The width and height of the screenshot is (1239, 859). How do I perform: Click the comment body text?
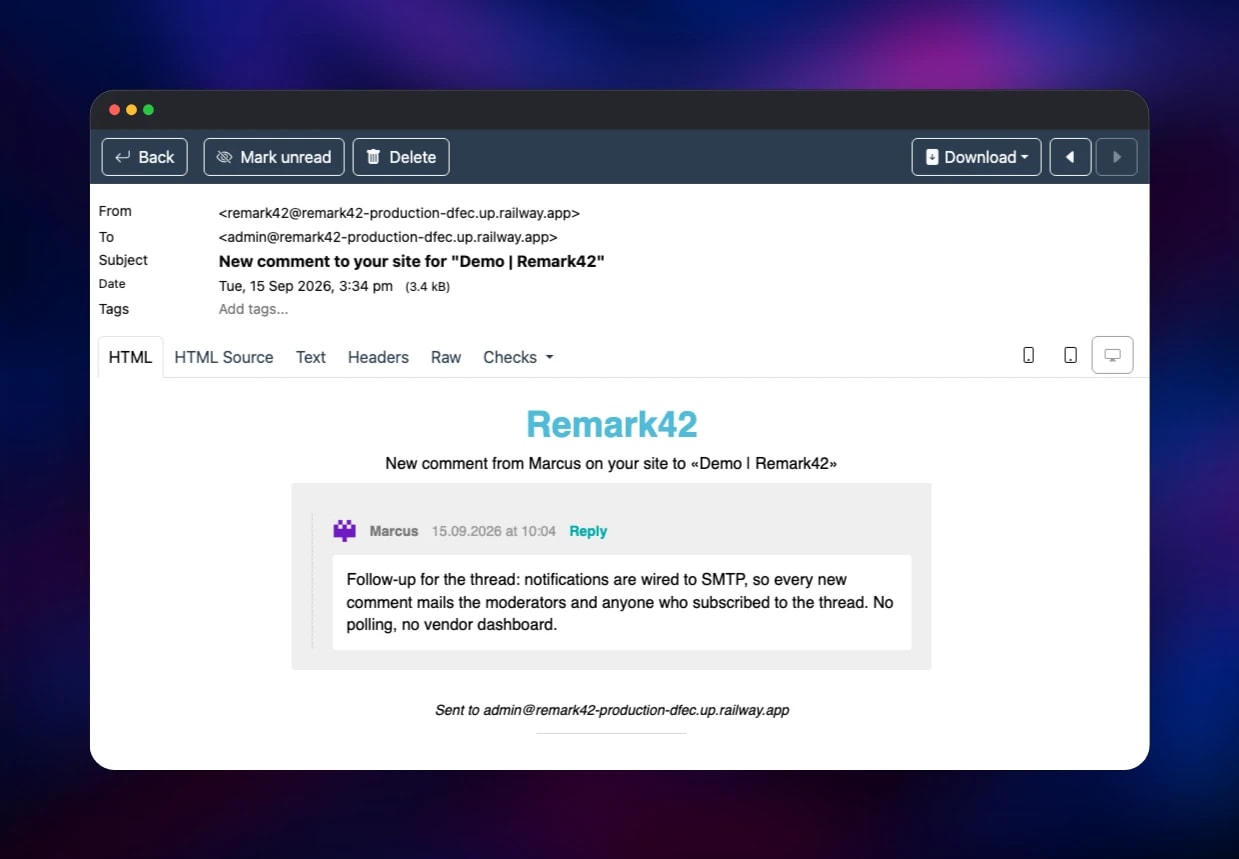click(621, 602)
